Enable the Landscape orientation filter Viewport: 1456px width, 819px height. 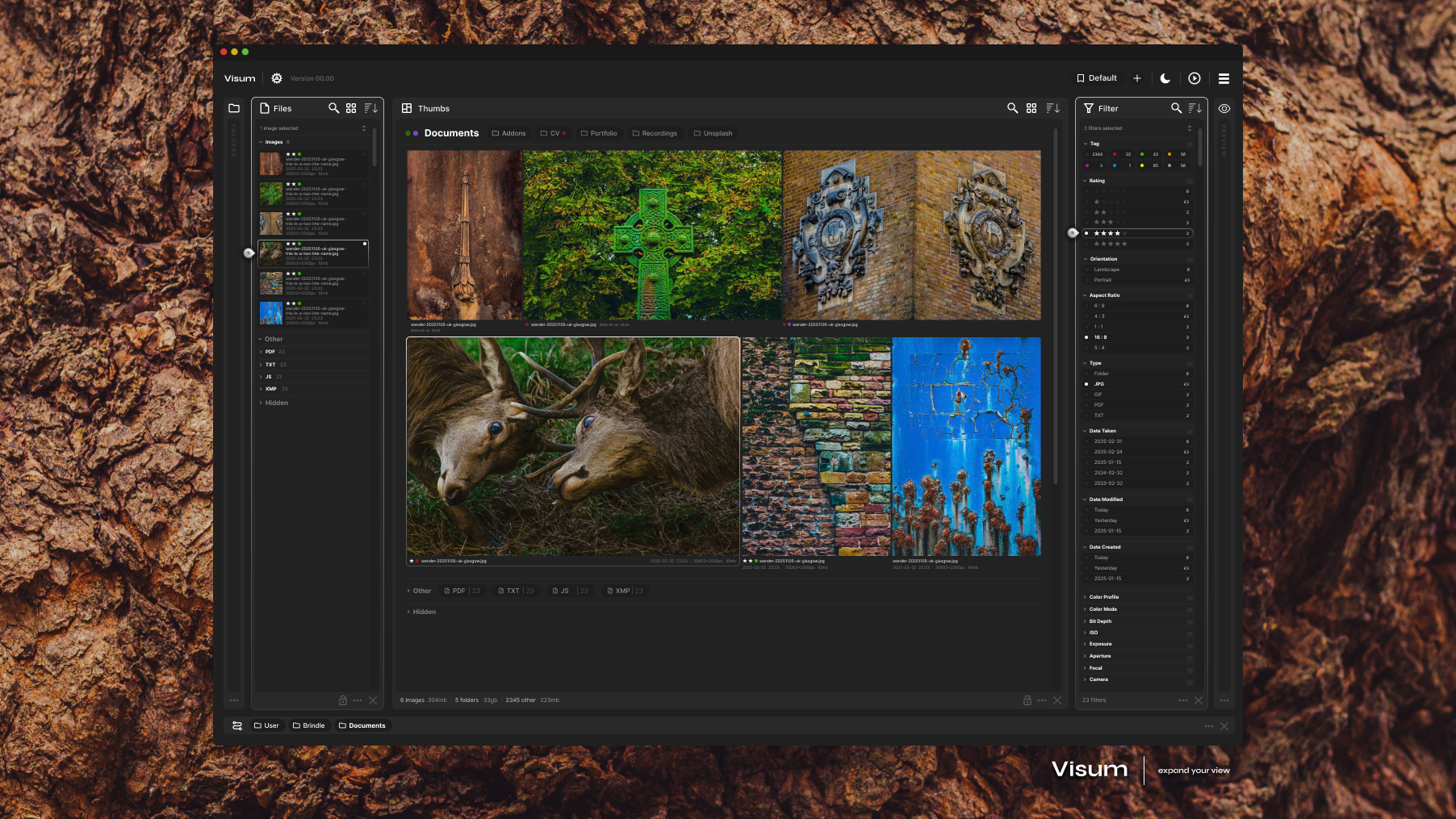1107,270
